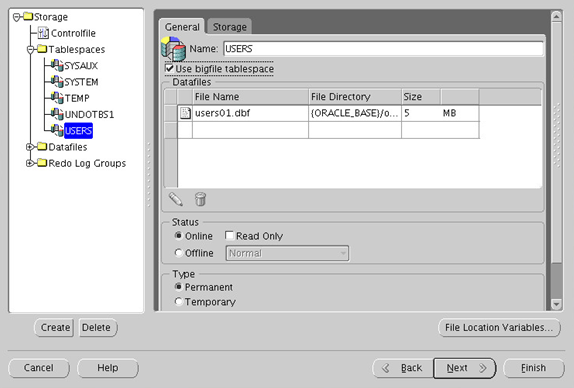Click the Tablespaces folder icon

(x=42, y=49)
